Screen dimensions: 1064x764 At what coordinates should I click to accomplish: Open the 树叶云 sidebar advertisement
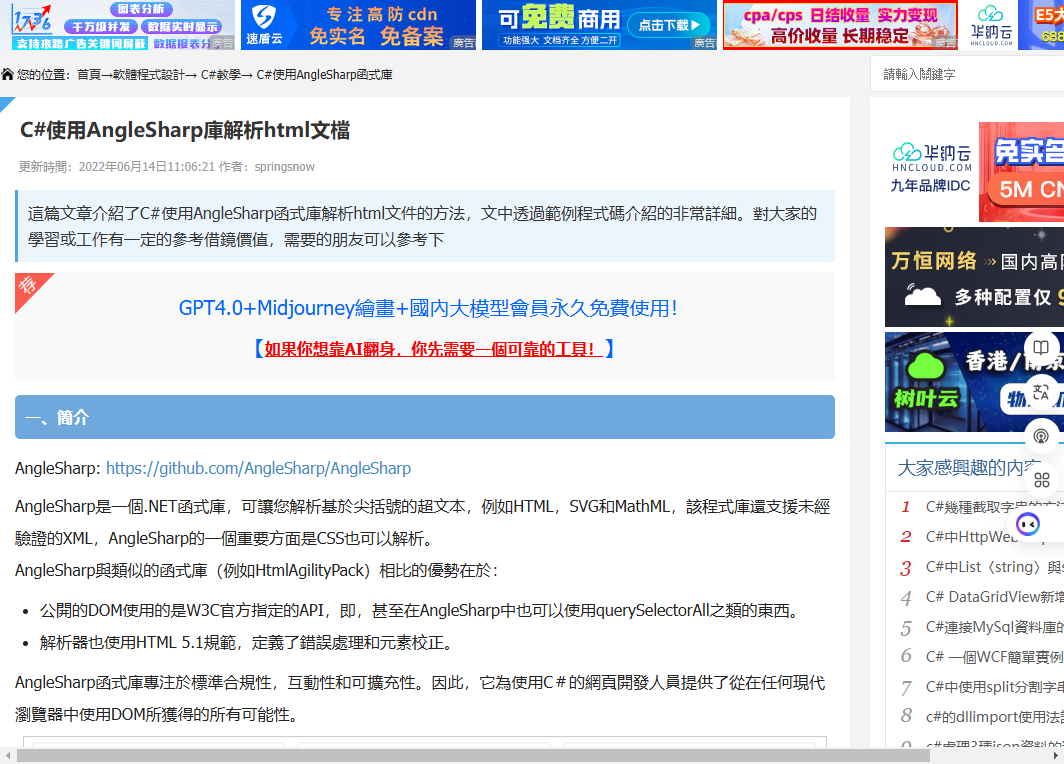(x=974, y=382)
